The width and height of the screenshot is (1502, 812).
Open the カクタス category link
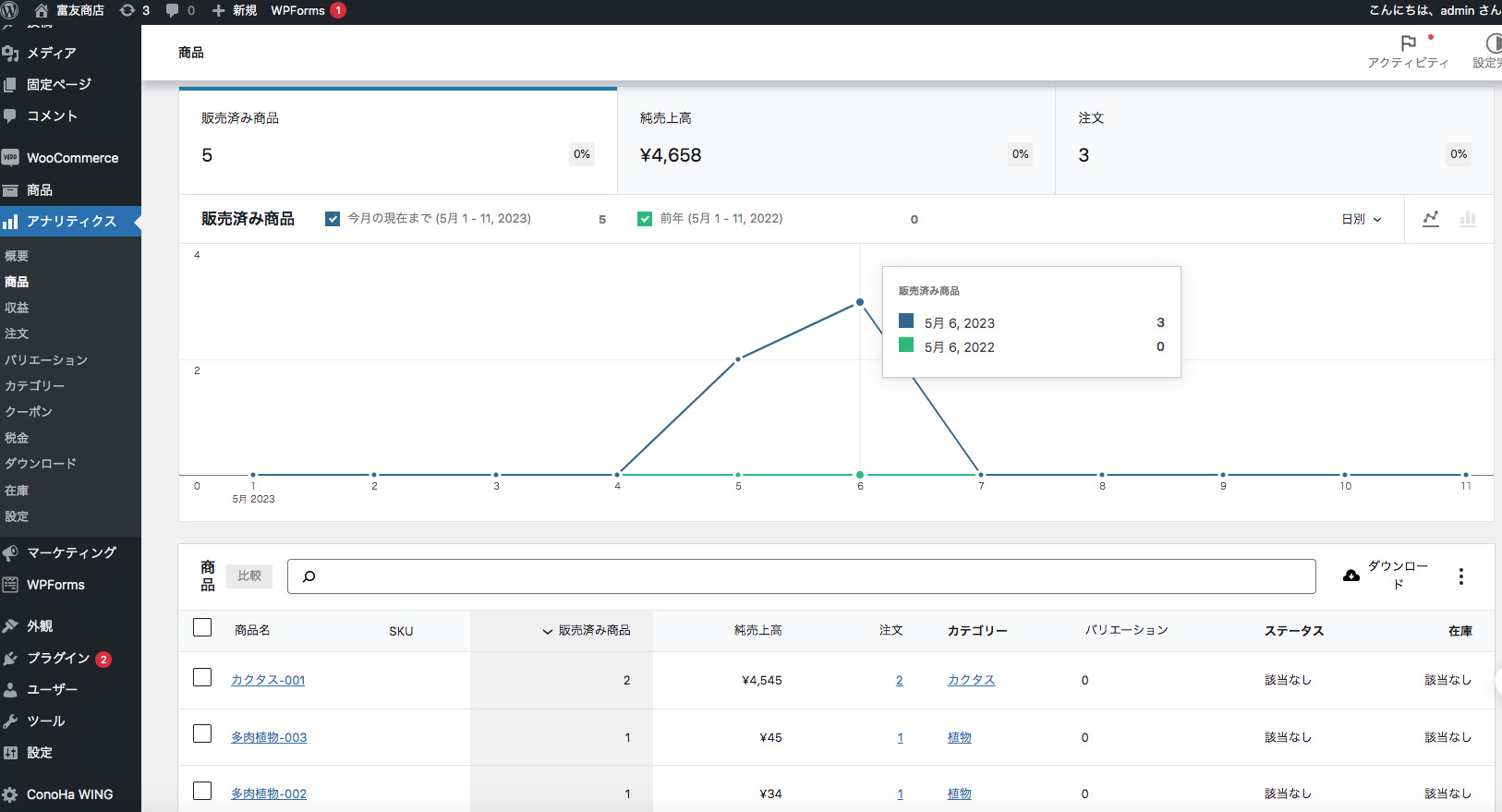click(x=971, y=680)
